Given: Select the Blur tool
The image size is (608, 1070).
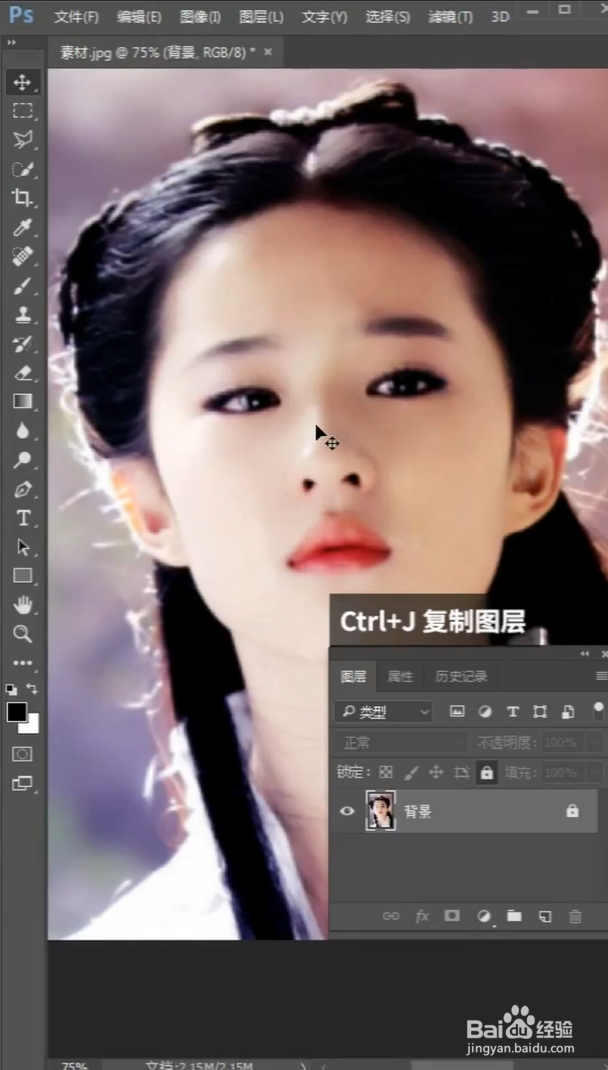Looking at the screenshot, I should pyautogui.click(x=23, y=431).
